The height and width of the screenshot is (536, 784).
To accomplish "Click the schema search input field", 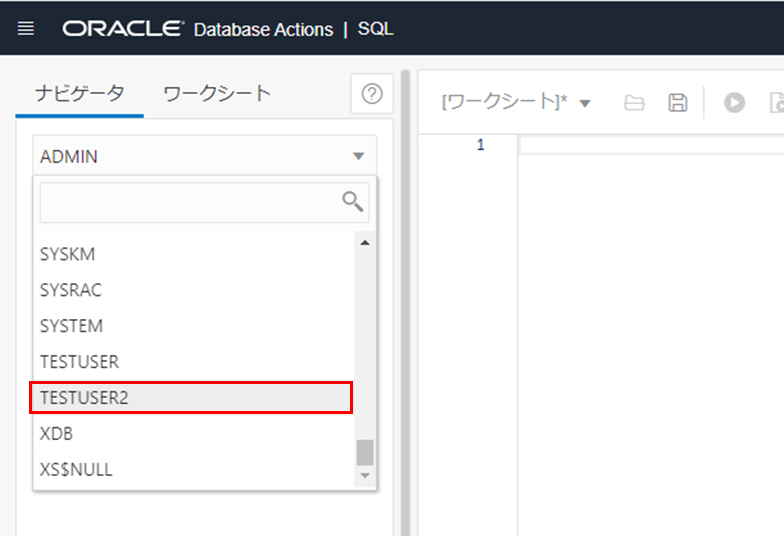I will [190, 202].
